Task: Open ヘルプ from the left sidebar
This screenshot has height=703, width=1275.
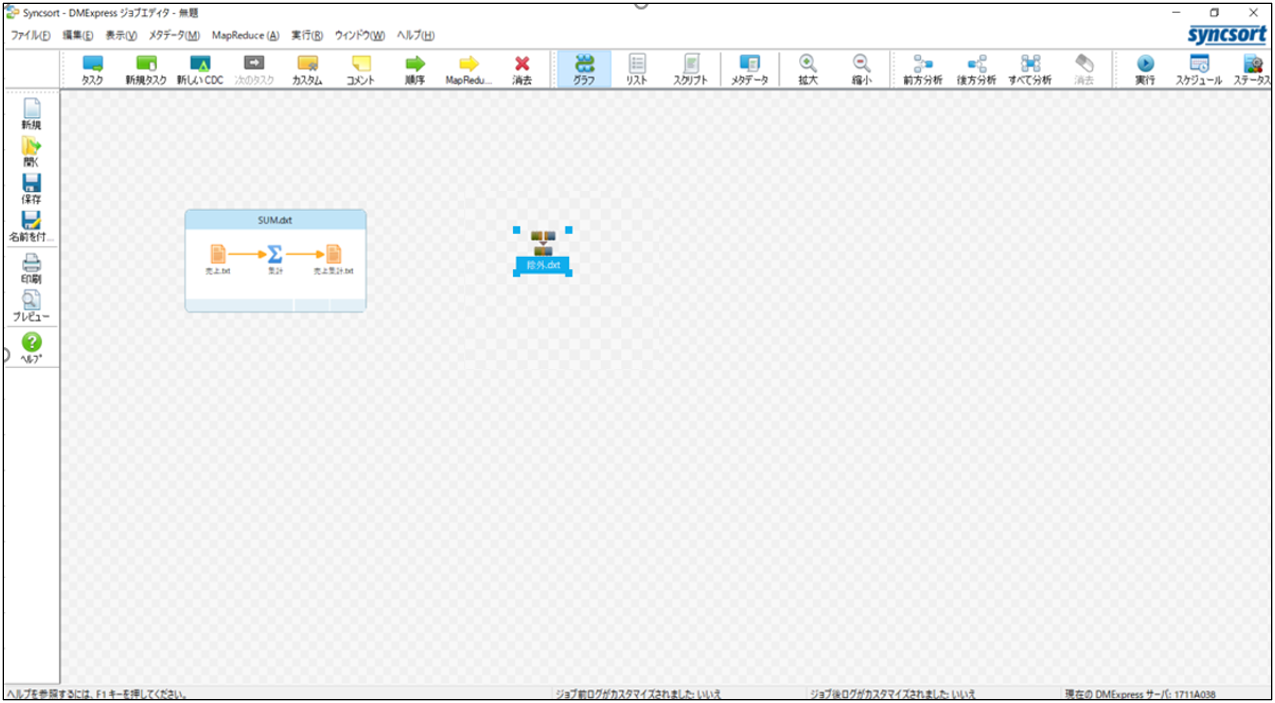Action: pos(32,347)
